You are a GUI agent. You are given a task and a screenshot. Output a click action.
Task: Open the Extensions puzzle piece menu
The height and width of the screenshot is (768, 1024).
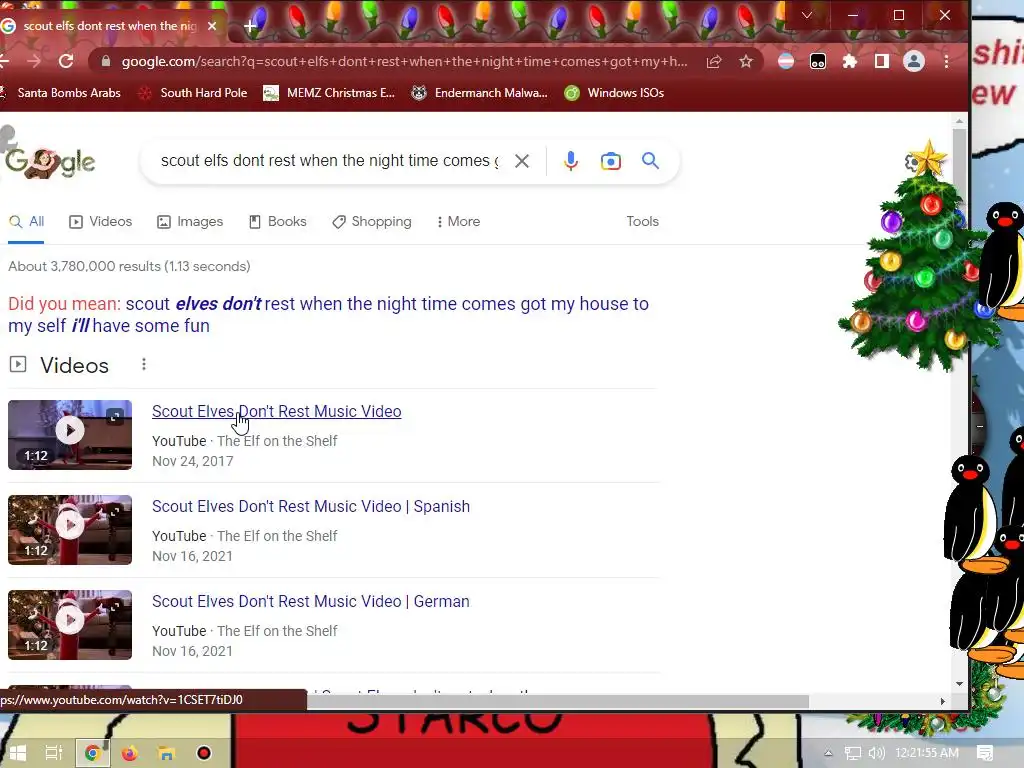tap(850, 61)
